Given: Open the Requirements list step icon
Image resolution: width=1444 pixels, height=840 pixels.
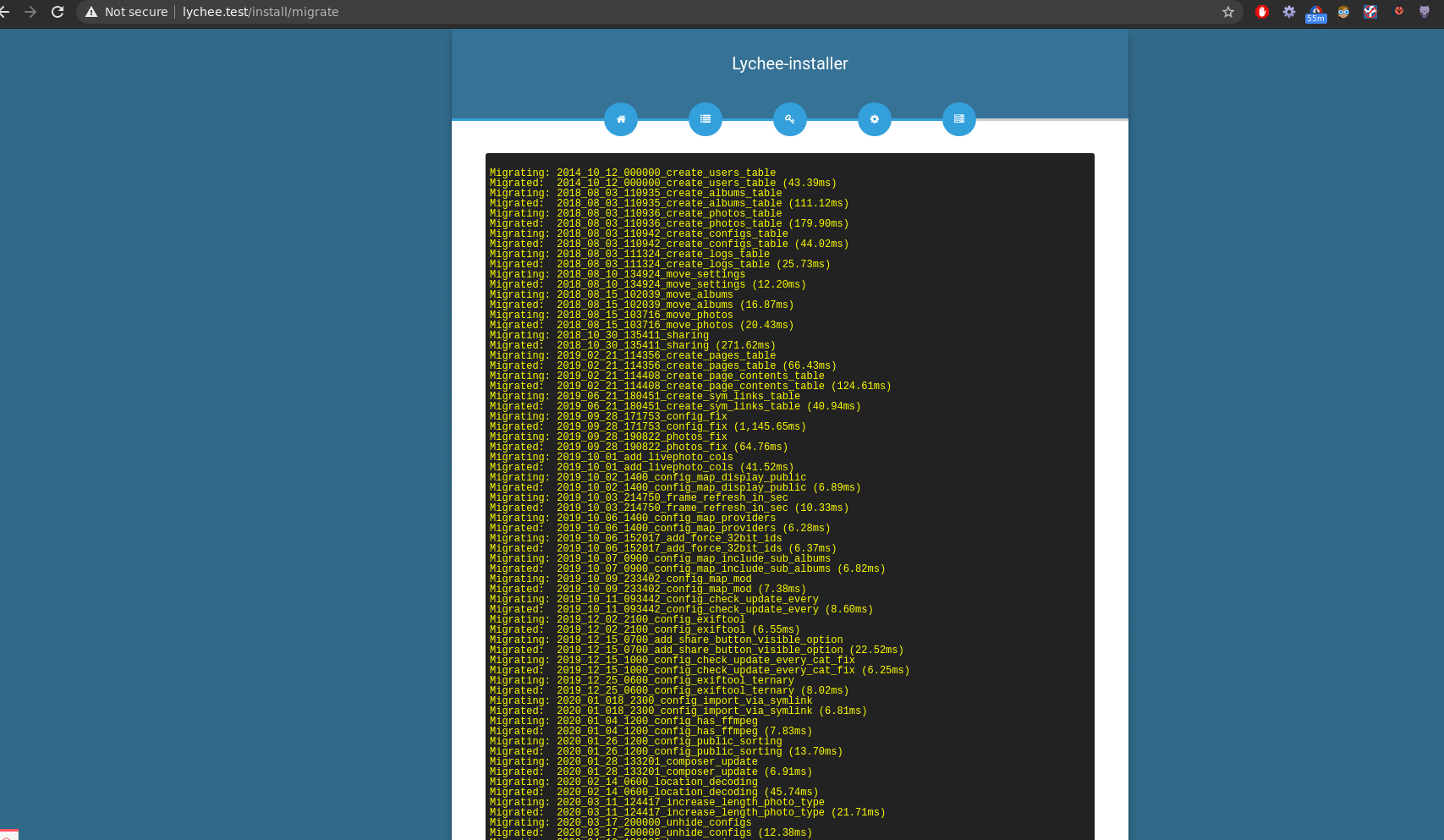Looking at the screenshot, I should pos(706,119).
